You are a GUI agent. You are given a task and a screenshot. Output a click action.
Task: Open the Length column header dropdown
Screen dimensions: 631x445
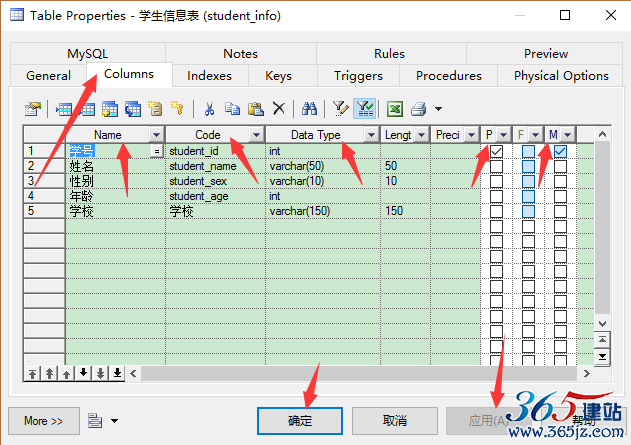421,135
